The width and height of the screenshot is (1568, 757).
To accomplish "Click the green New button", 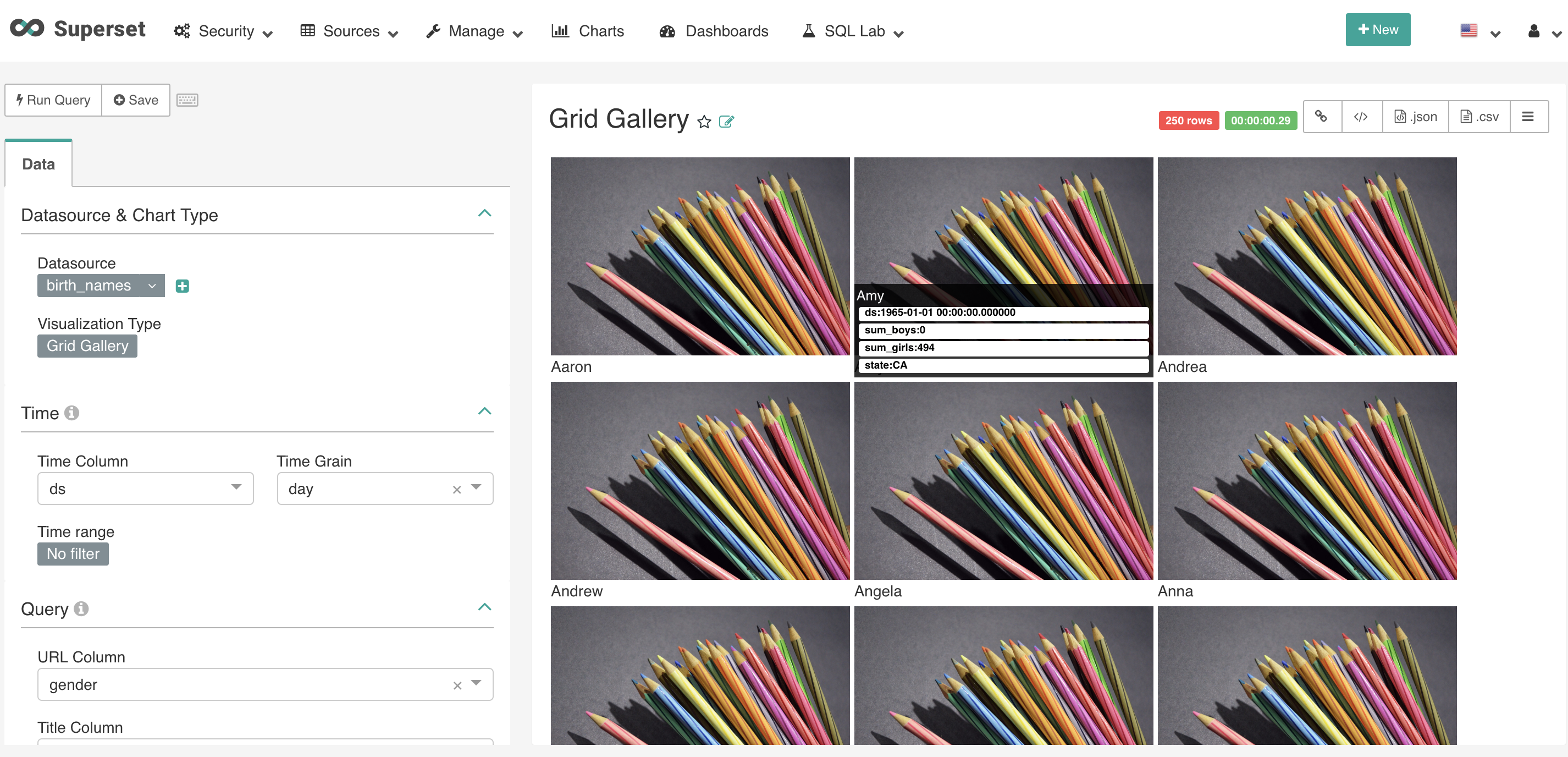I will [x=1377, y=30].
